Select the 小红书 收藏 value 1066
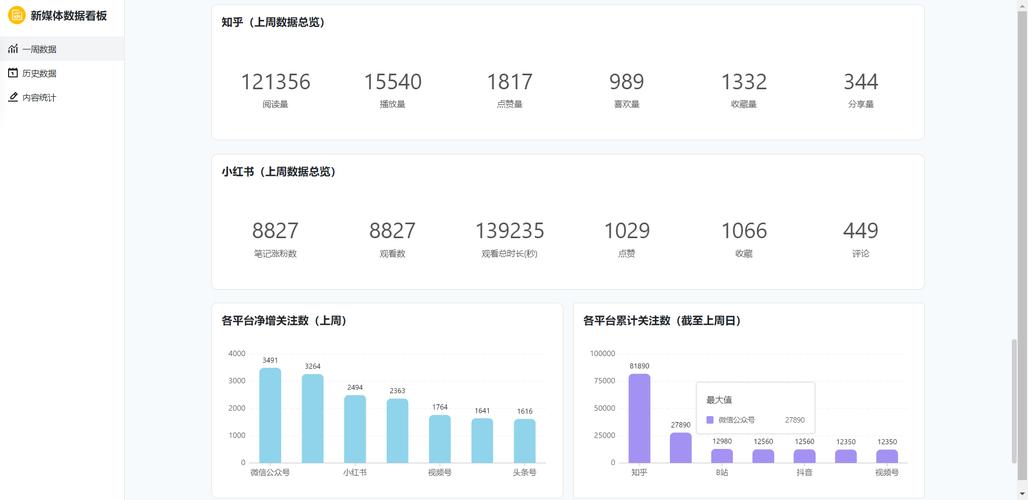The height and width of the screenshot is (500, 1028). [744, 231]
